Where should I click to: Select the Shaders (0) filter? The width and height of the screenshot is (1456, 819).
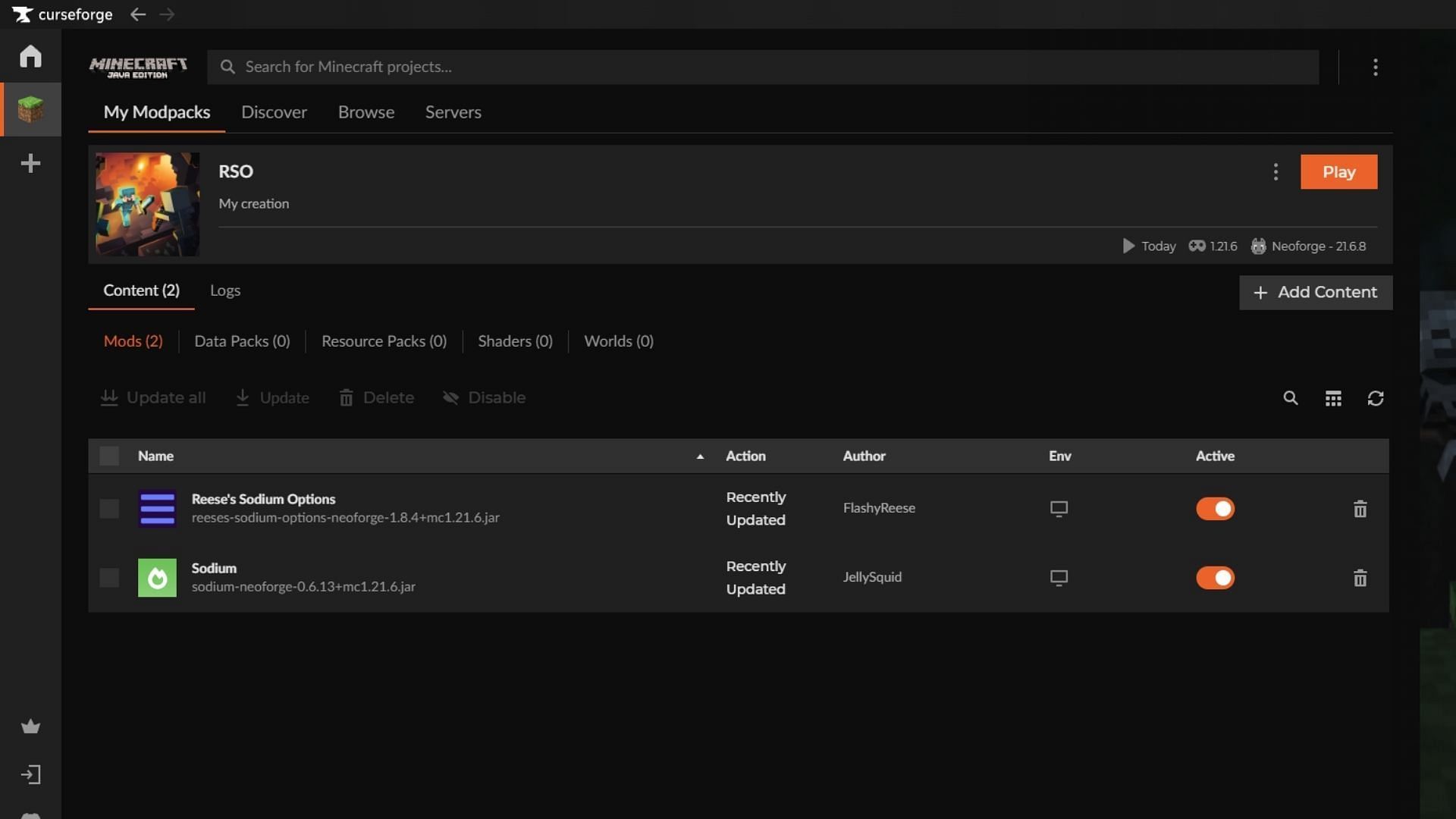[515, 341]
